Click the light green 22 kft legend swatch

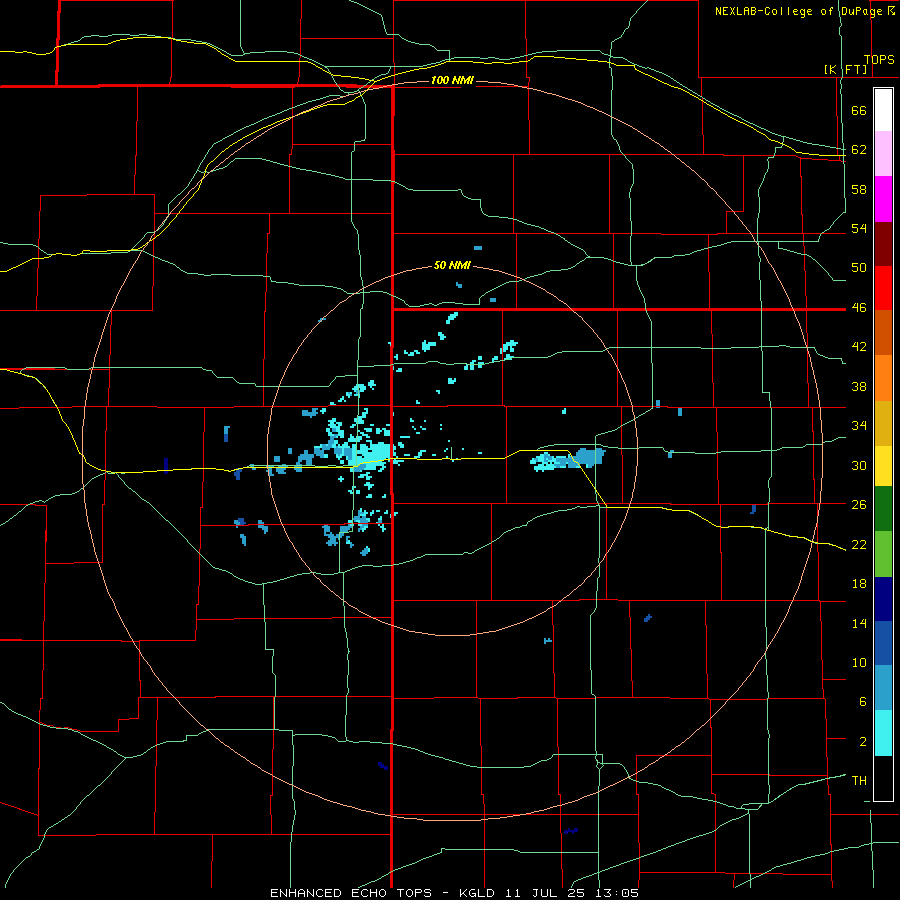pyautogui.click(x=883, y=554)
